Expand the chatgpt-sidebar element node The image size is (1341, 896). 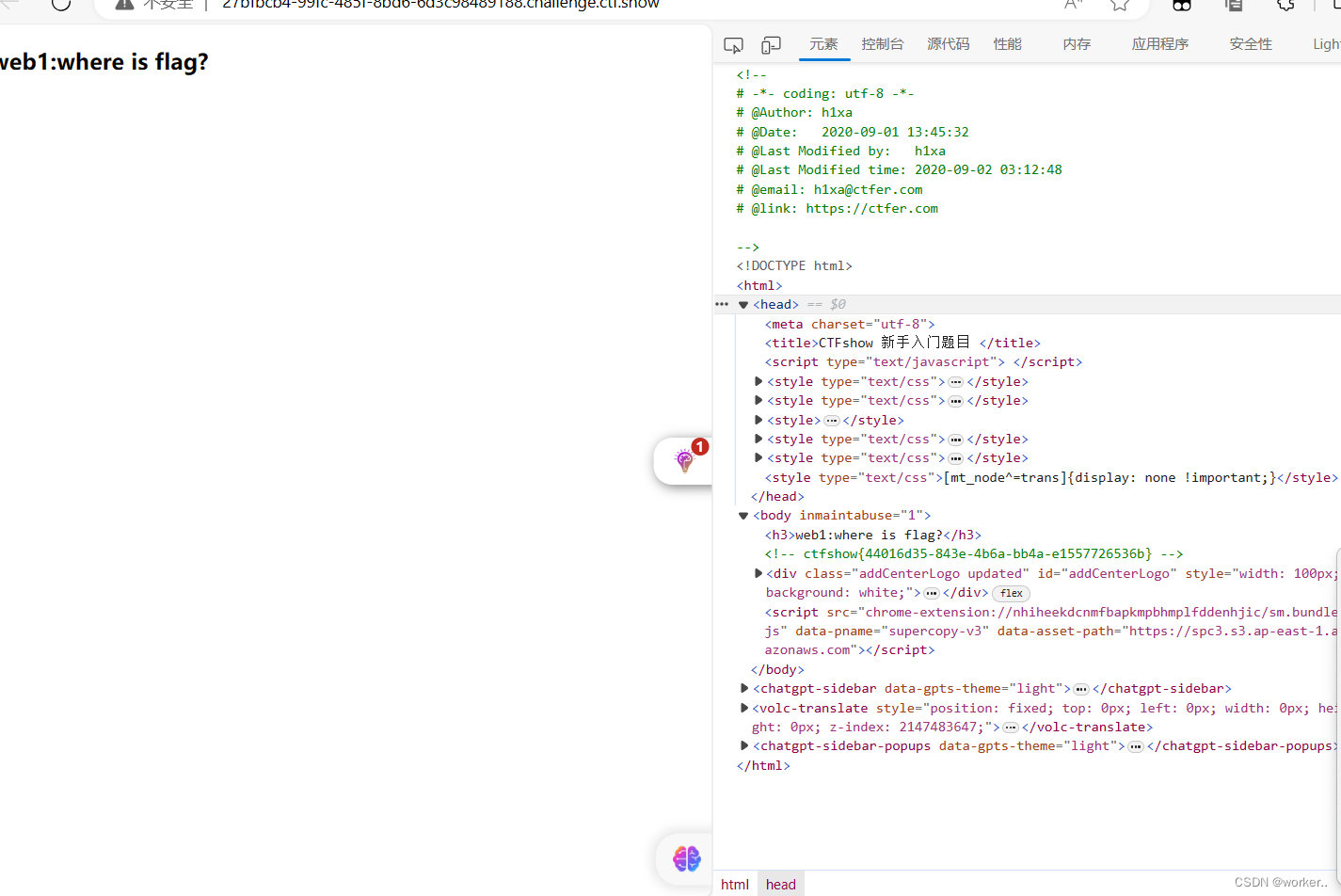(743, 688)
